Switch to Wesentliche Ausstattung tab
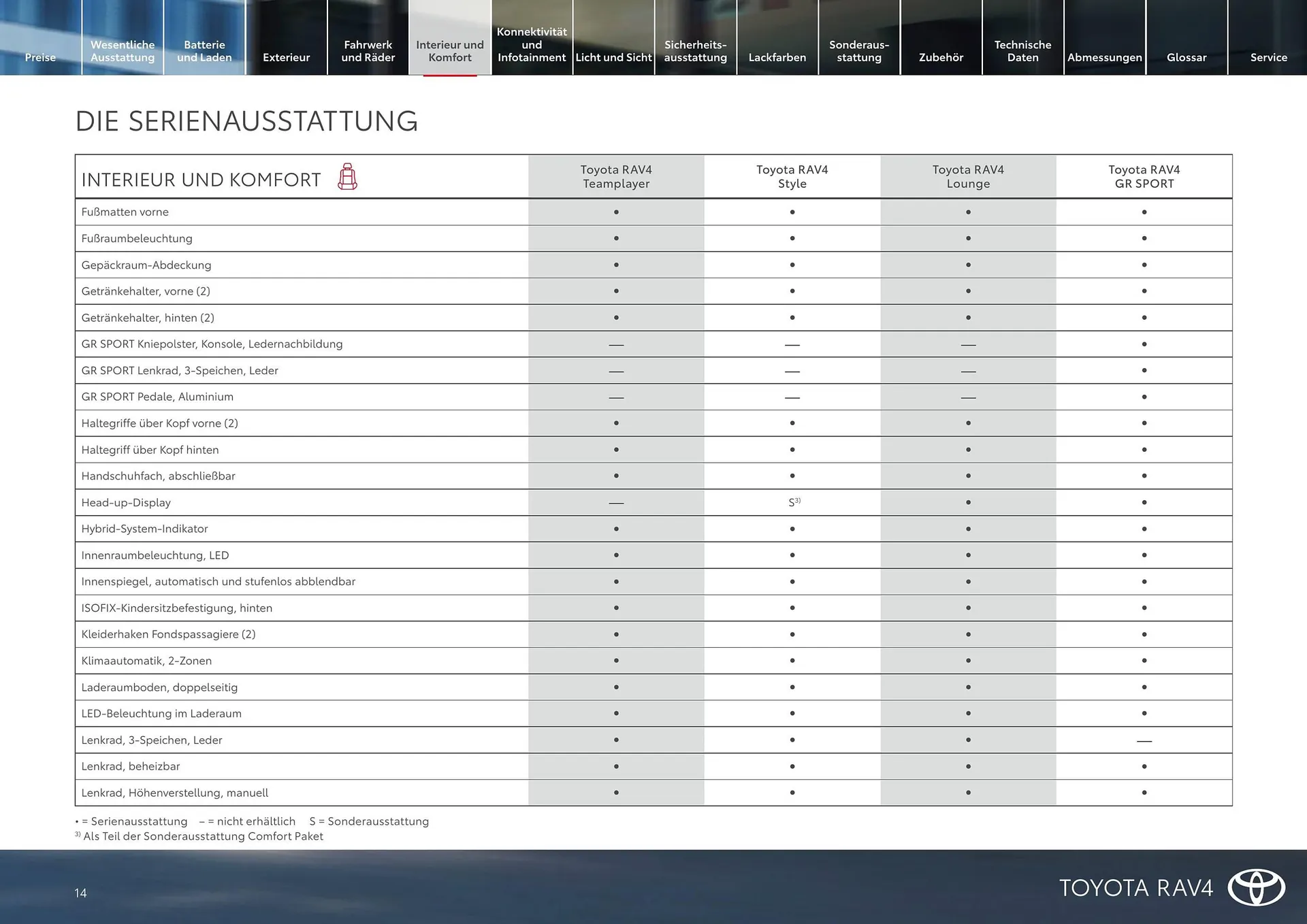The height and width of the screenshot is (924, 1307). 123,51
